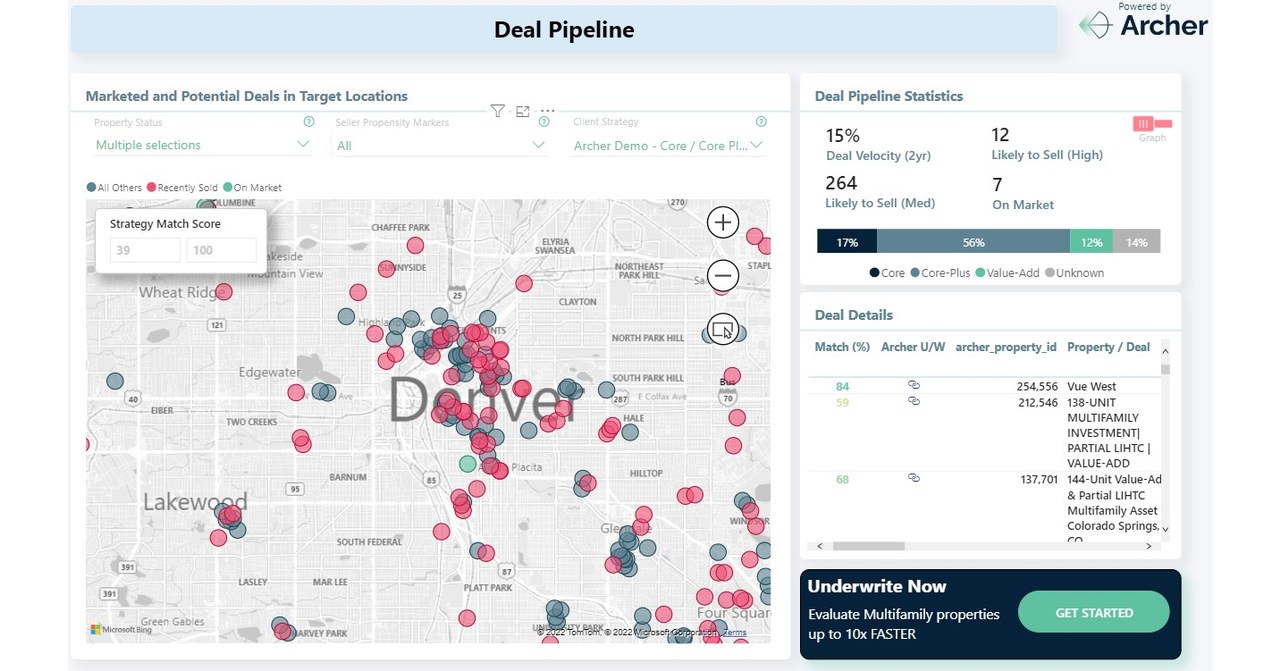Open the link icon beside Vue West
Screen dimensions: 1281x671
(x=913, y=385)
